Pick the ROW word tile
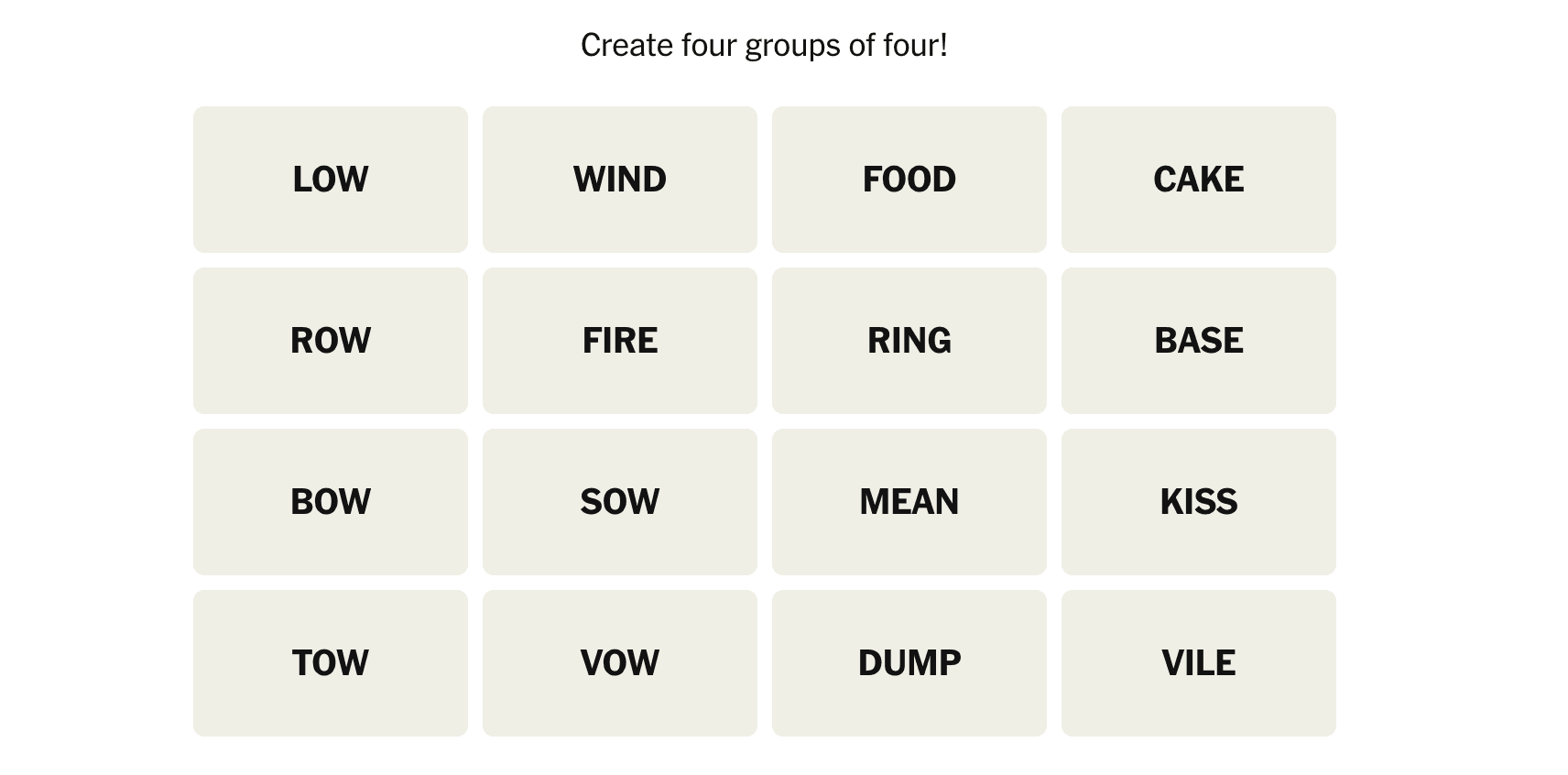 pos(330,341)
